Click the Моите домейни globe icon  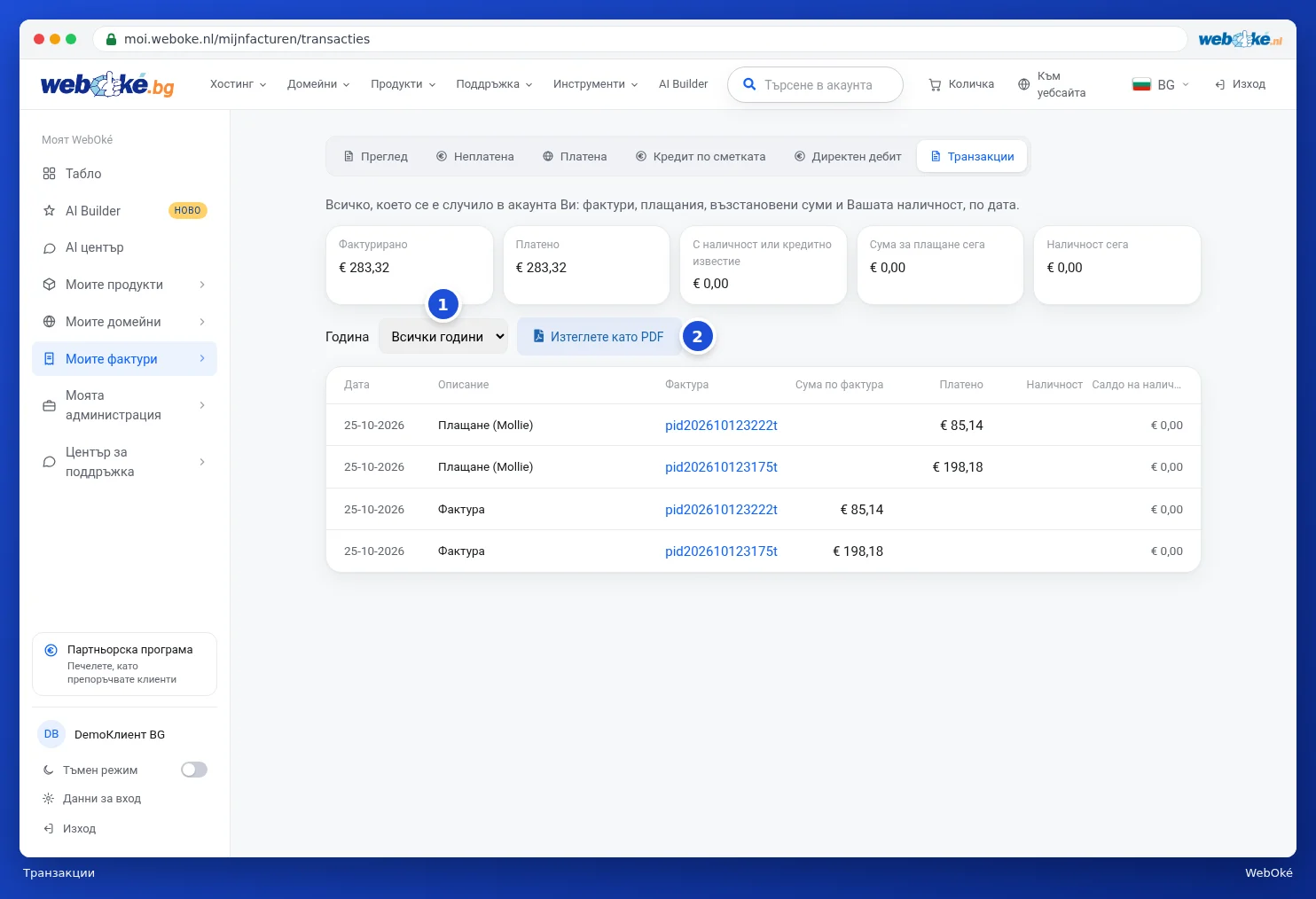tap(50, 322)
